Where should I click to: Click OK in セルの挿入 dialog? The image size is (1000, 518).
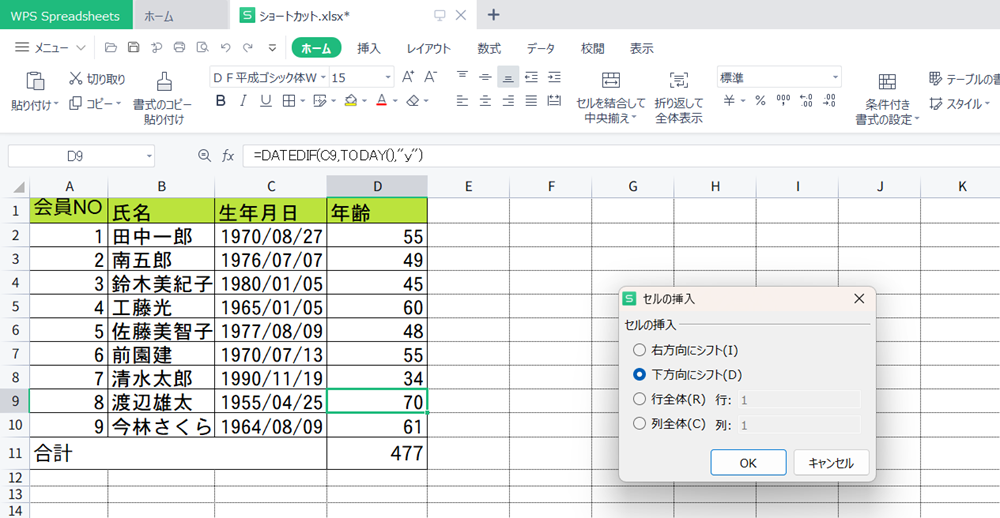pos(748,463)
